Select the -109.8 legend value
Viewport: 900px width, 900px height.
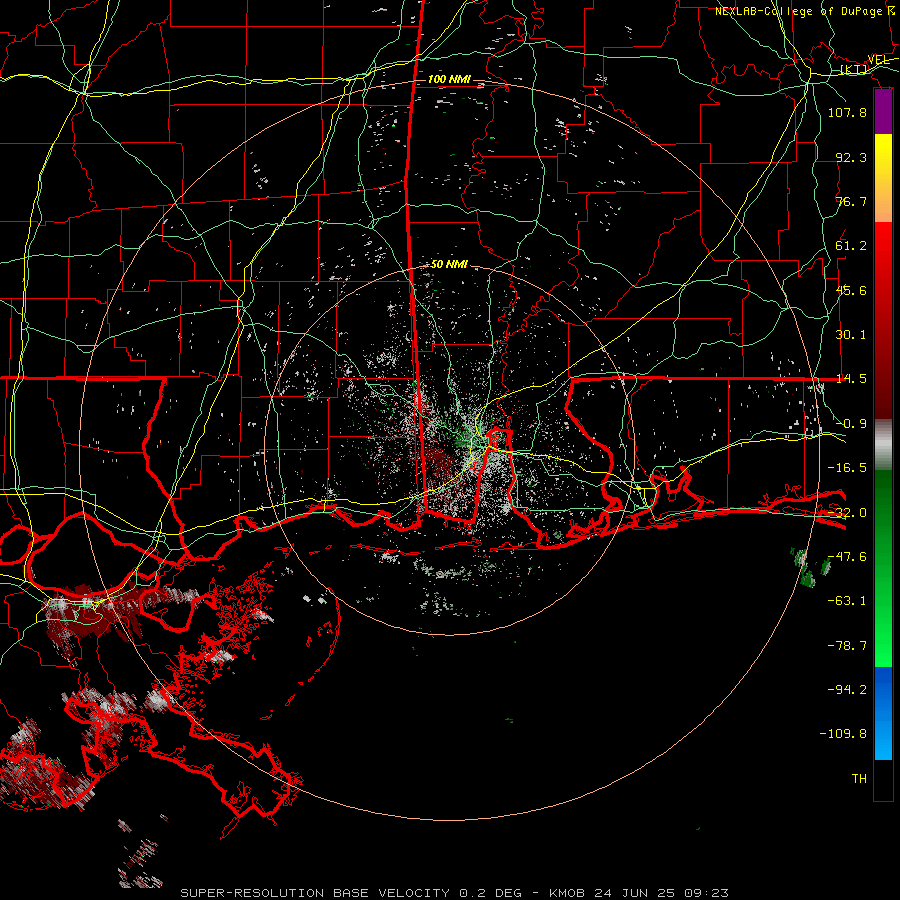[843, 734]
